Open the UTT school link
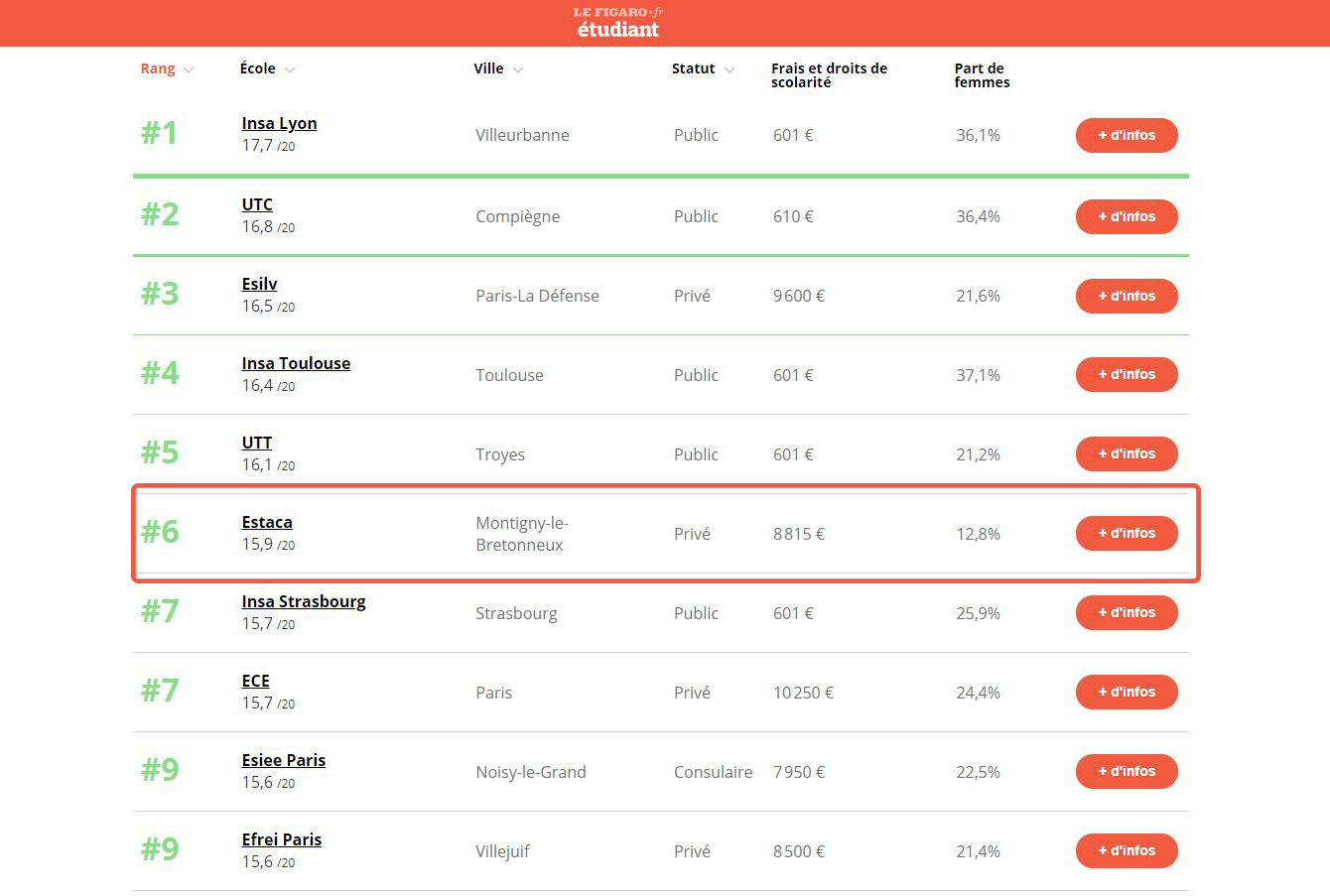The width and height of the screenshot is (1330, 896). click(256, 443)
